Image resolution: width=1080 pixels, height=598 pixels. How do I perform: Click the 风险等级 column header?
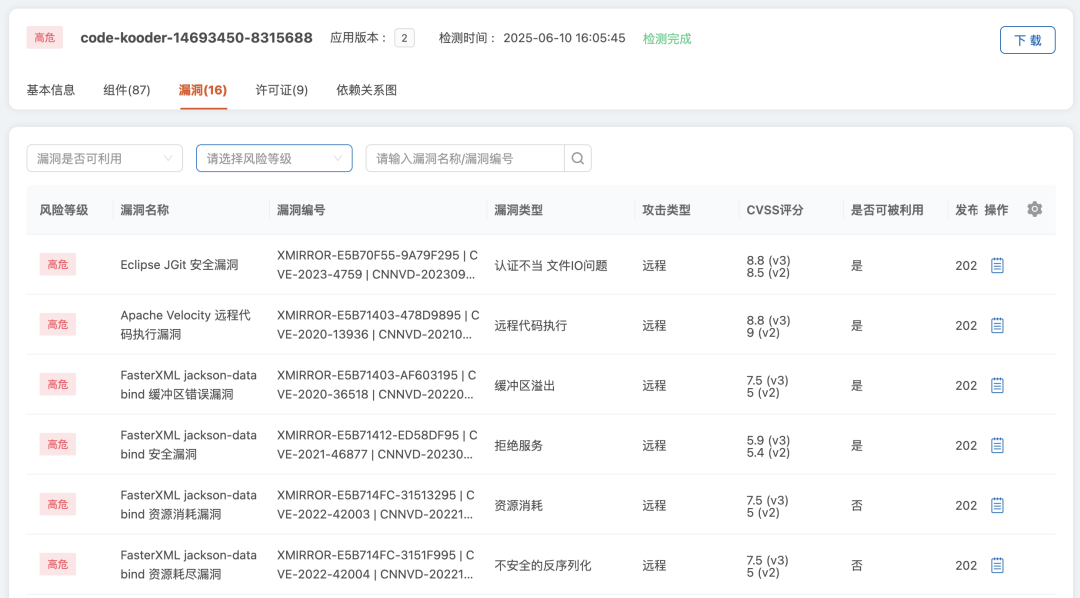click(x=64, y=210)
